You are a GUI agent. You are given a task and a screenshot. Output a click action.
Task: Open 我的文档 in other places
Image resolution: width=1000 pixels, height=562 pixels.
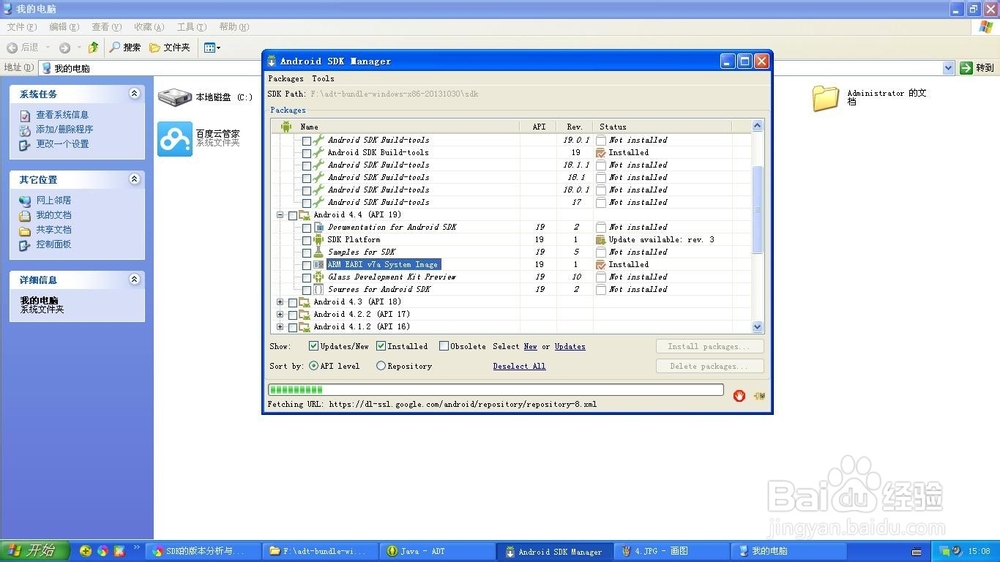point(54,215)
